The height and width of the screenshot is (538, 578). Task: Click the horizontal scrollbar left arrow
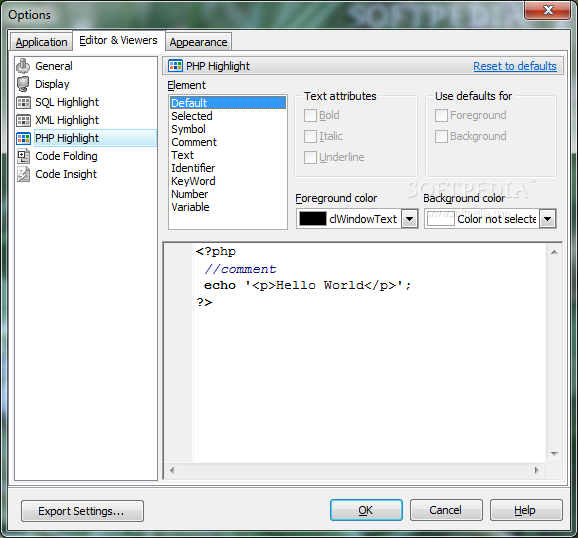pos(172,471)
